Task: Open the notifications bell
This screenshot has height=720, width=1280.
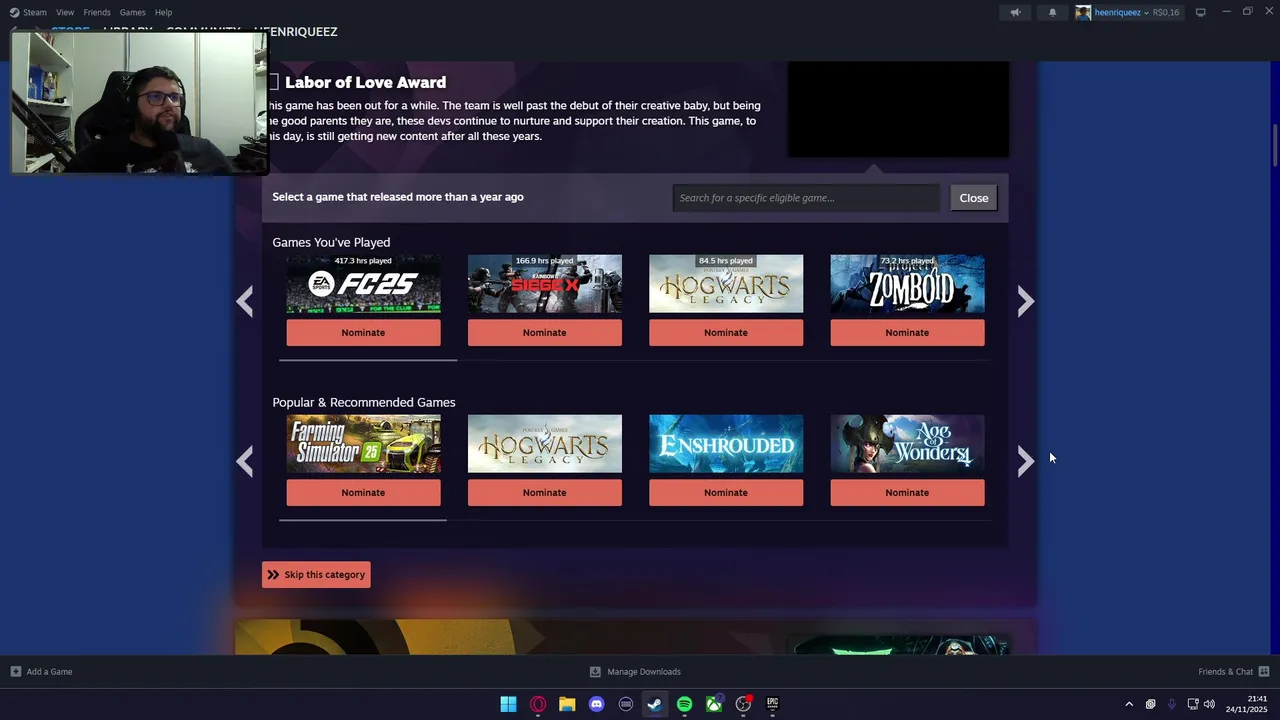Action: click(x=1052, y=12)
